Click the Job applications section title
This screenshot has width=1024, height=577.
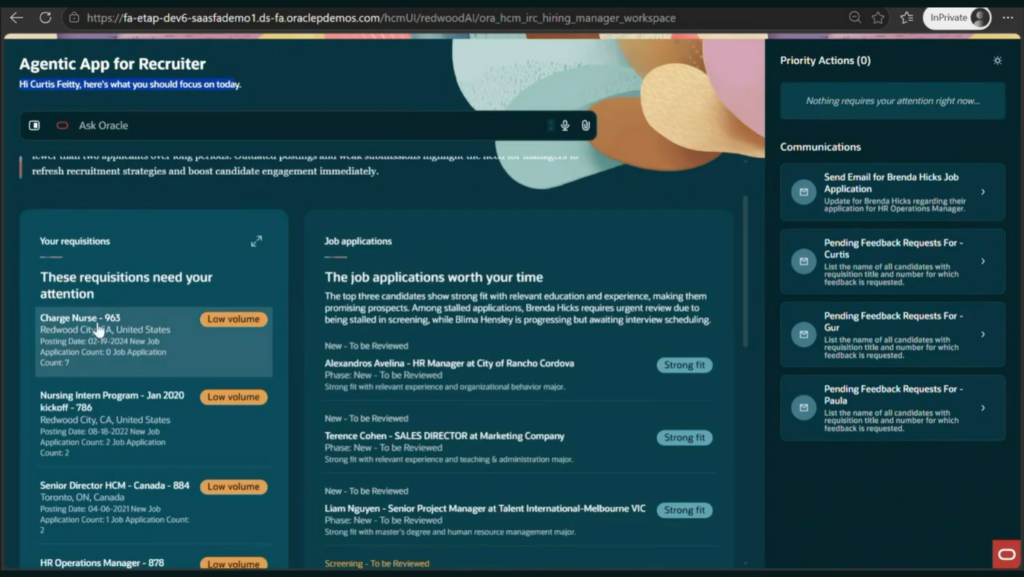[x=358, y=241]
